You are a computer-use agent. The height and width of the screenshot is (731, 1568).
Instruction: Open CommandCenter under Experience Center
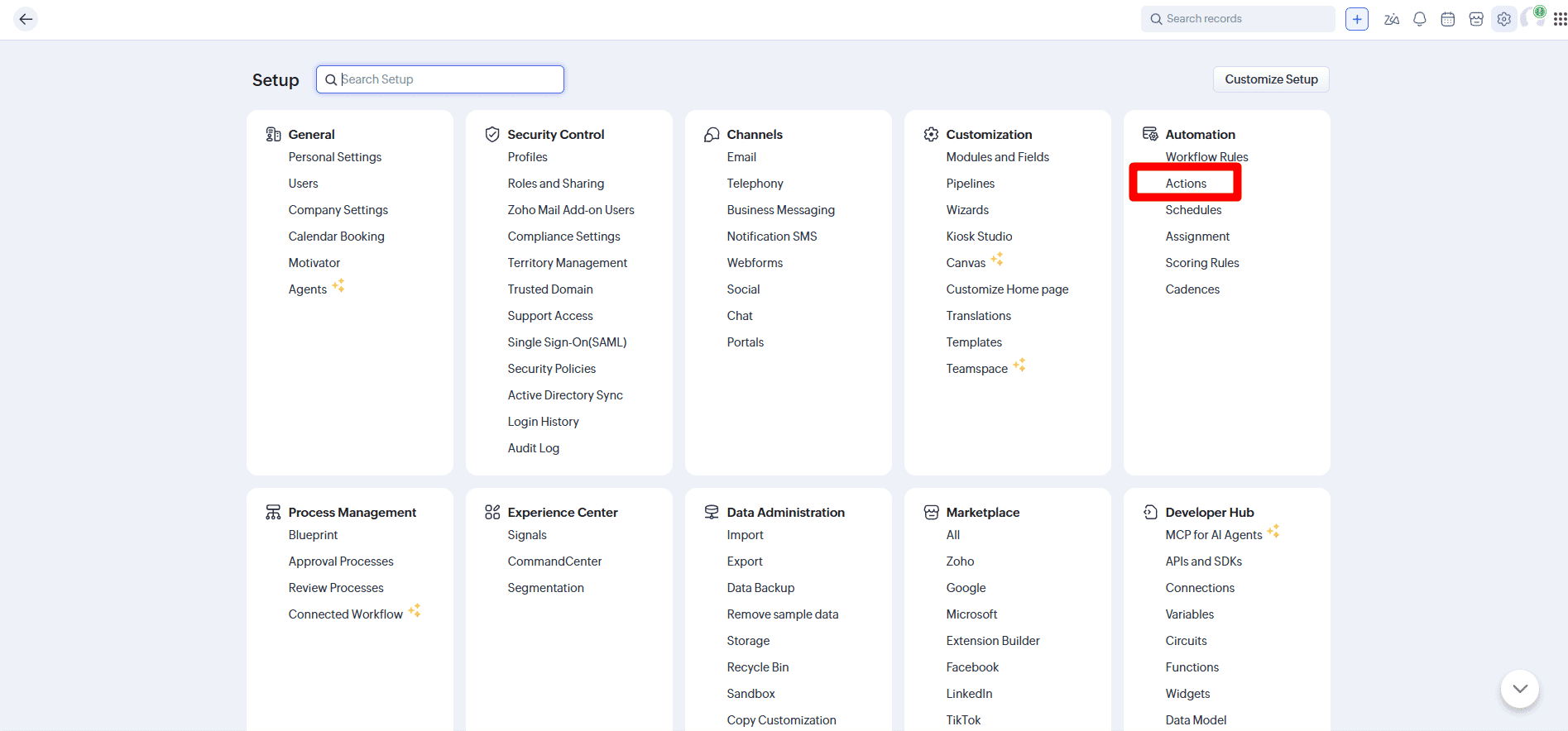click(554, 561)
